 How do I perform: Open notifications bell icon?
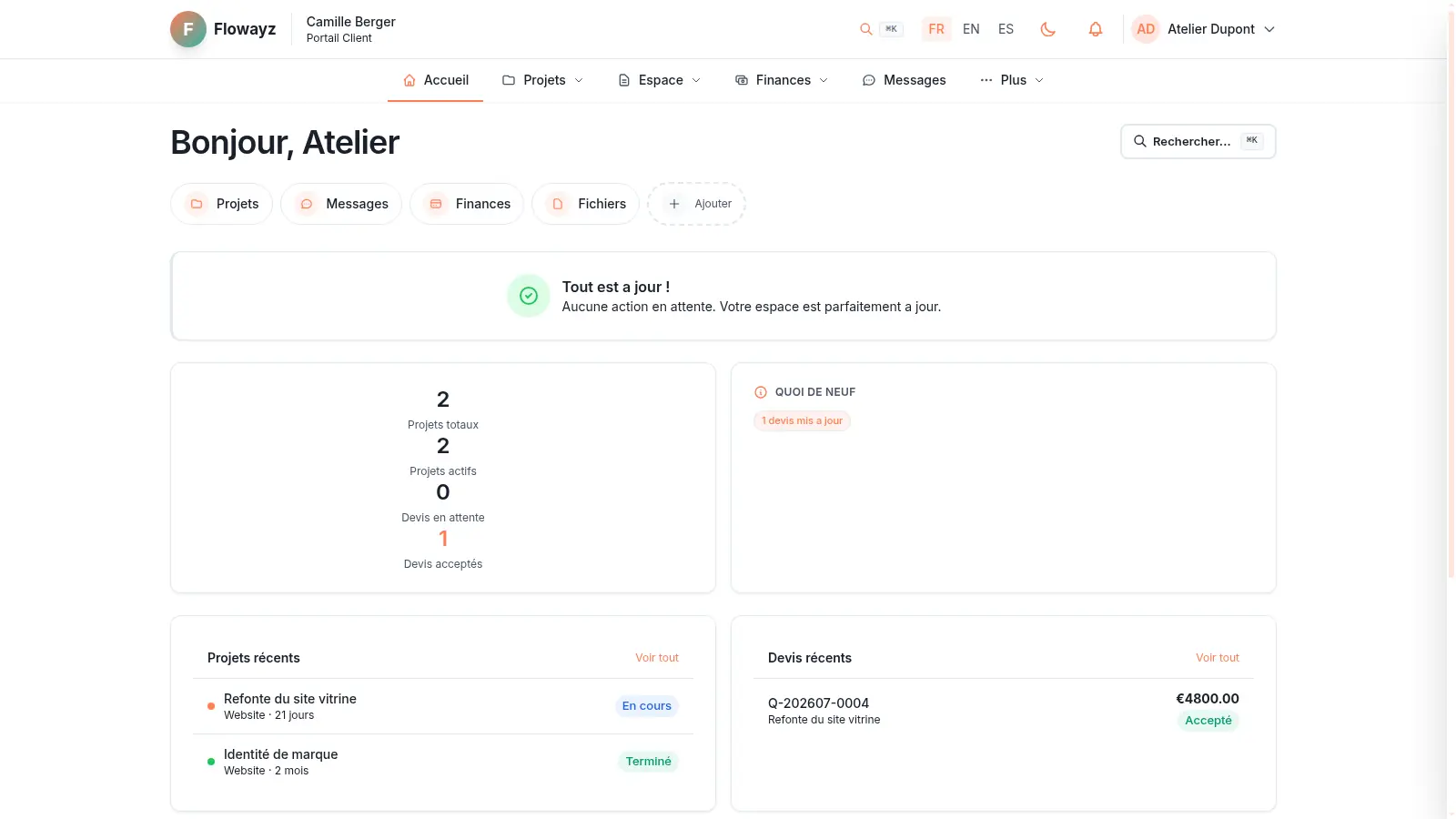click(x=1096, y=29)
